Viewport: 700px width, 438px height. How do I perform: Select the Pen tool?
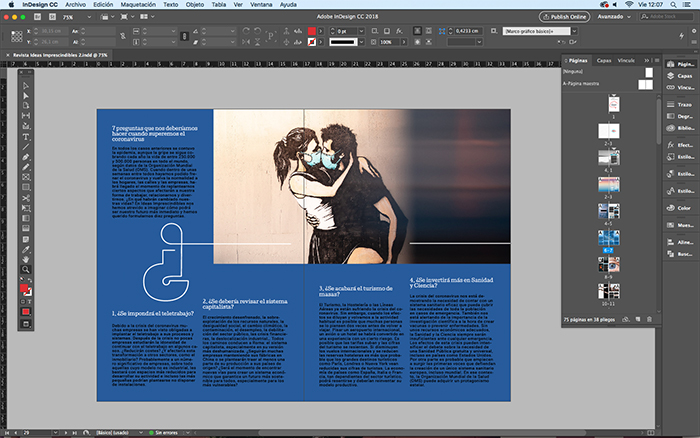tap(26, 157)
